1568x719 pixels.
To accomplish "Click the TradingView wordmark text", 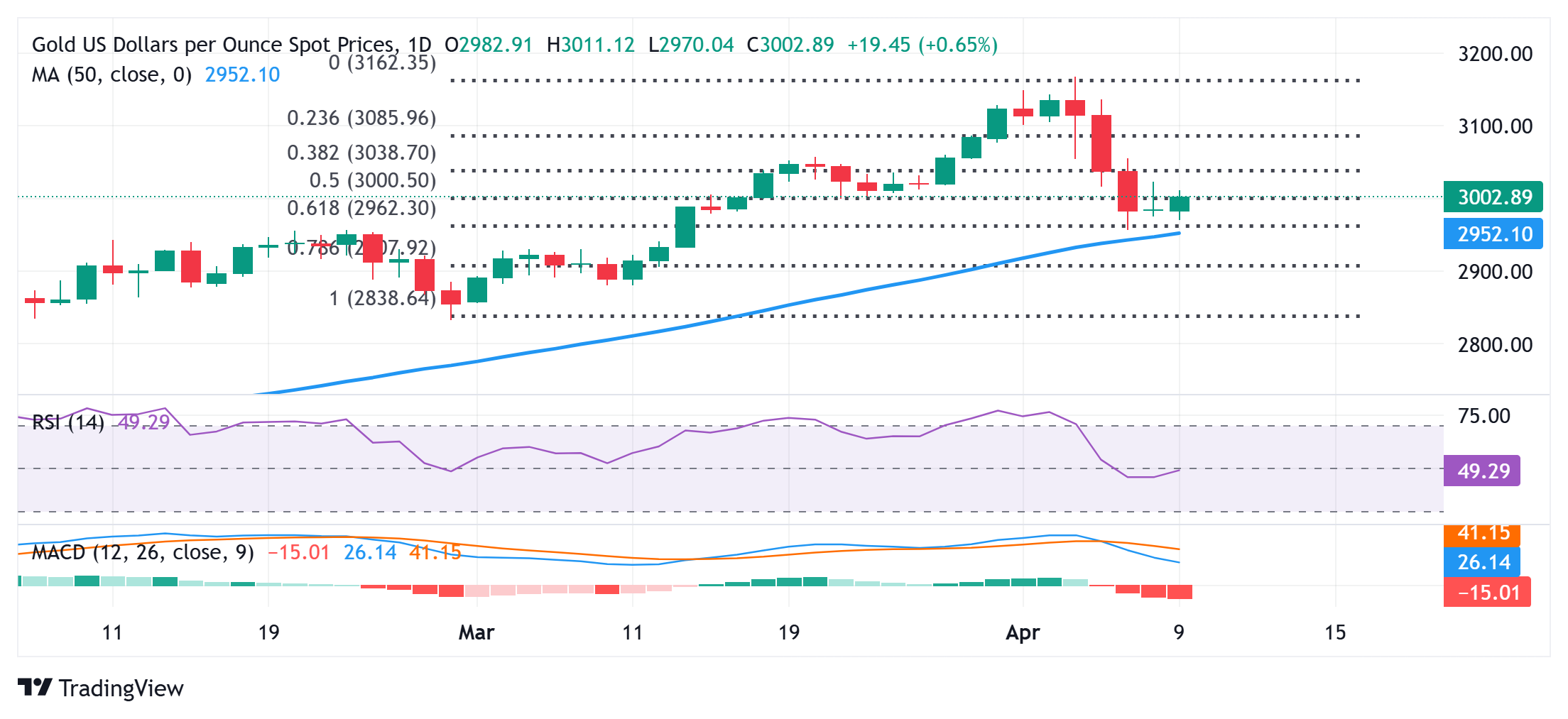I will coord(121,688).
